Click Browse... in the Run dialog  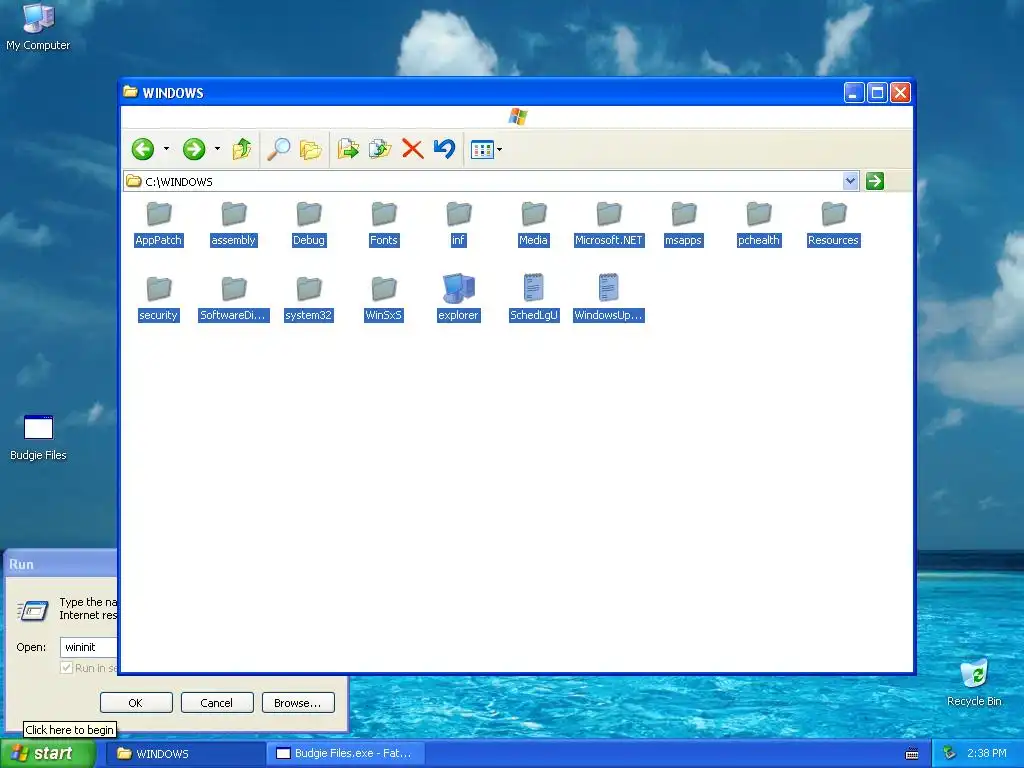(x=298, y=703)
